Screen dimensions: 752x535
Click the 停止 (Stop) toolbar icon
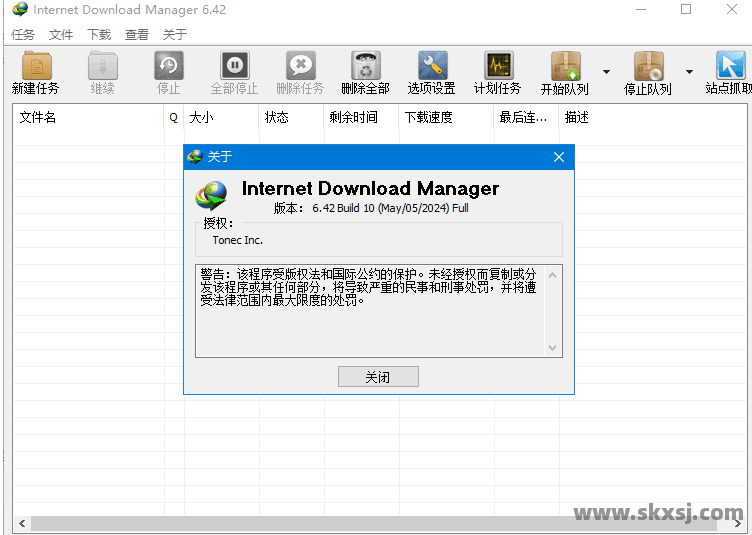click(x=169, y=67)
